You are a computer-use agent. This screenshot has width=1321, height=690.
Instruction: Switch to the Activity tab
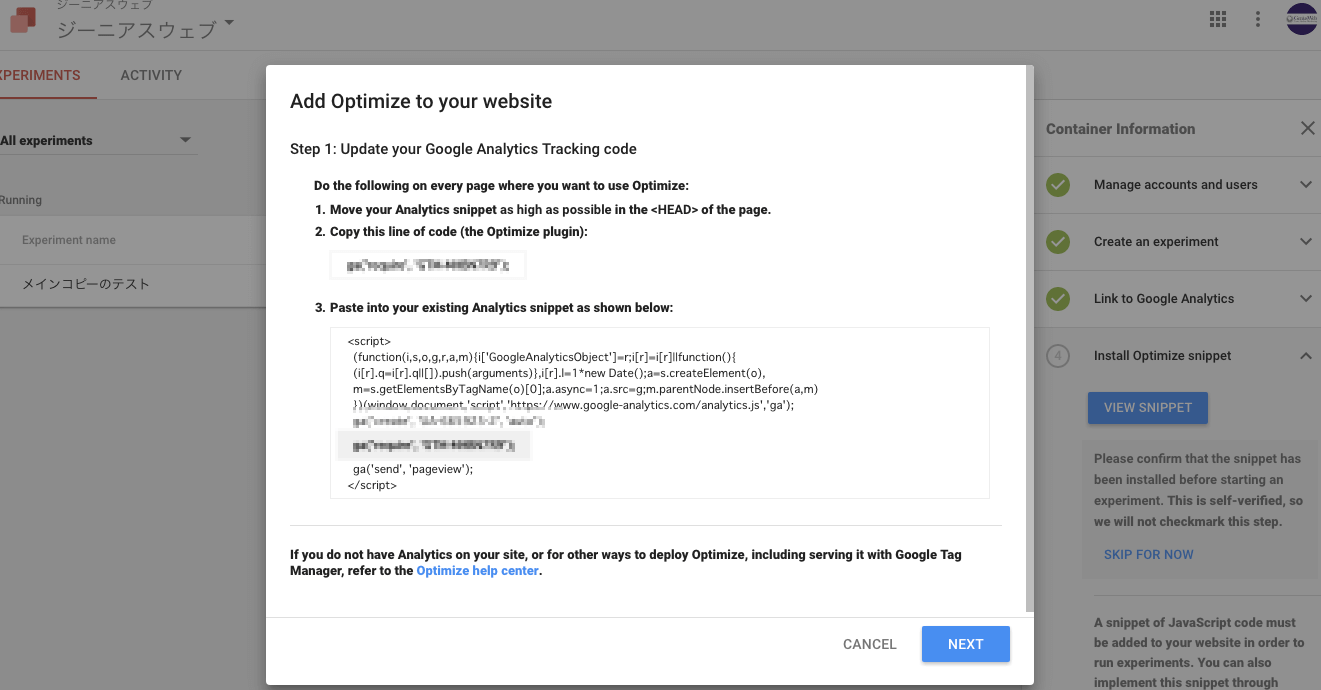tap(151, 75)
